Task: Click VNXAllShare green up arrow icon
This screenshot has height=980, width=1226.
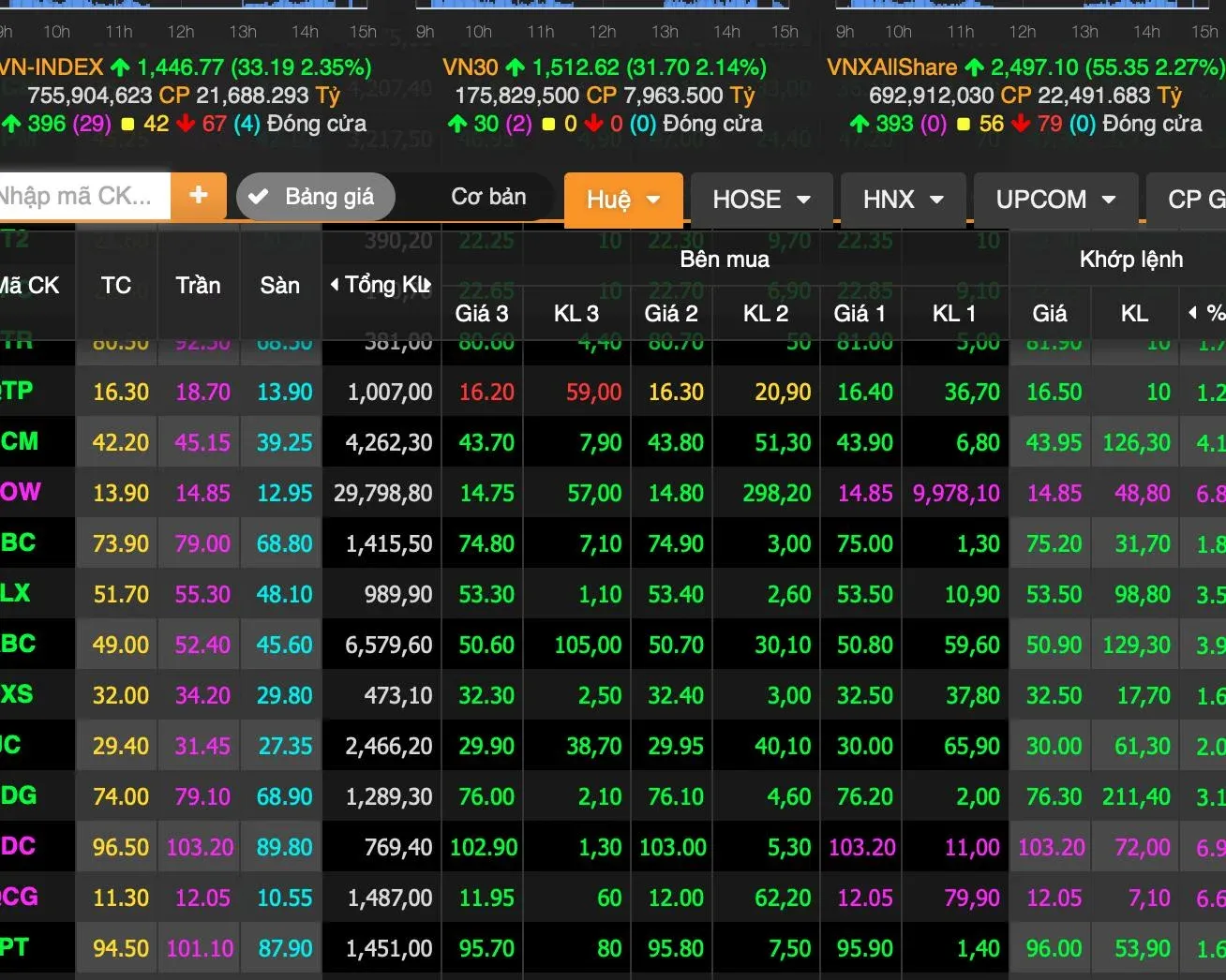Action: tap(974, 67)
